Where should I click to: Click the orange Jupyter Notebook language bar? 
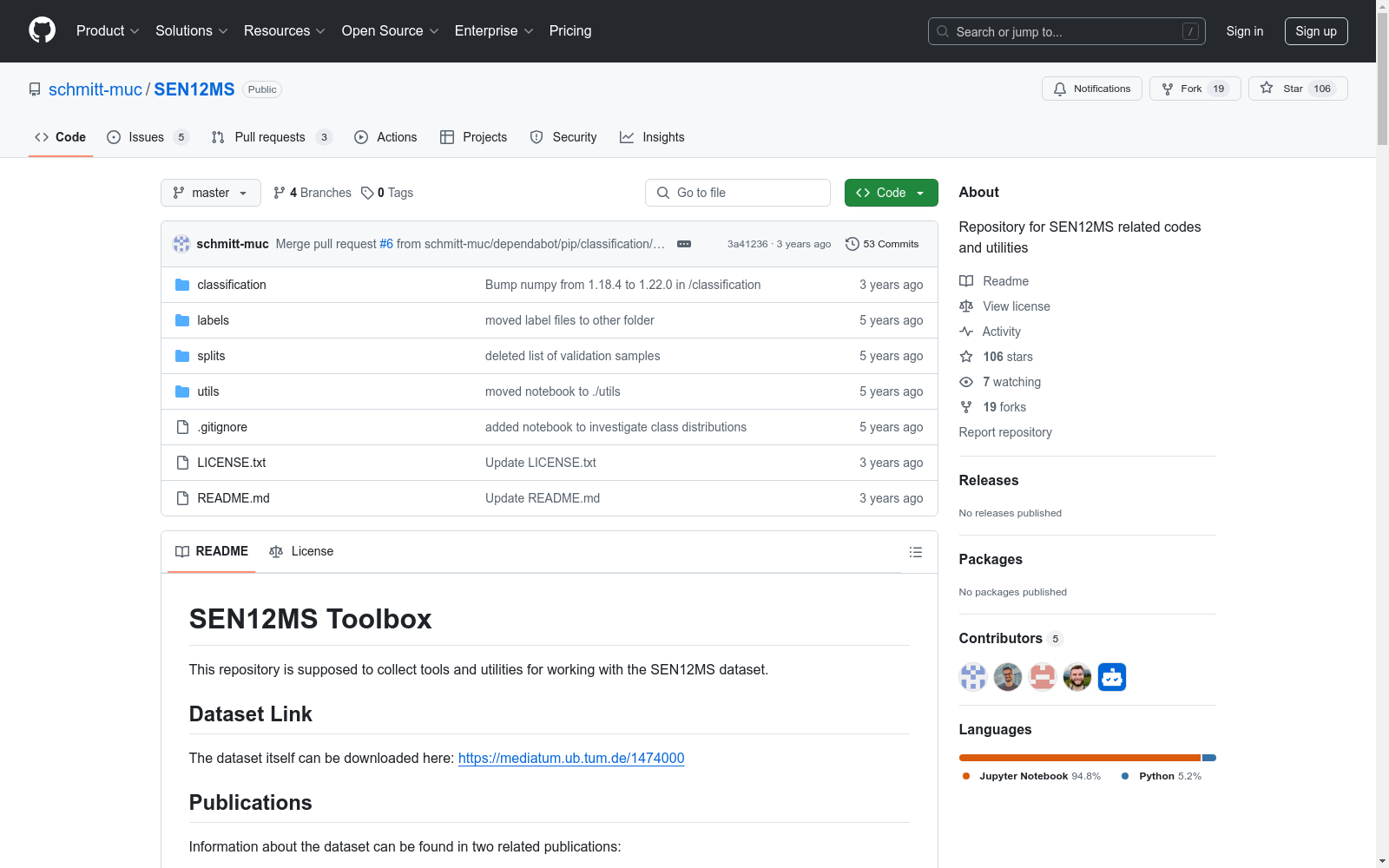tap(1080, 758)
